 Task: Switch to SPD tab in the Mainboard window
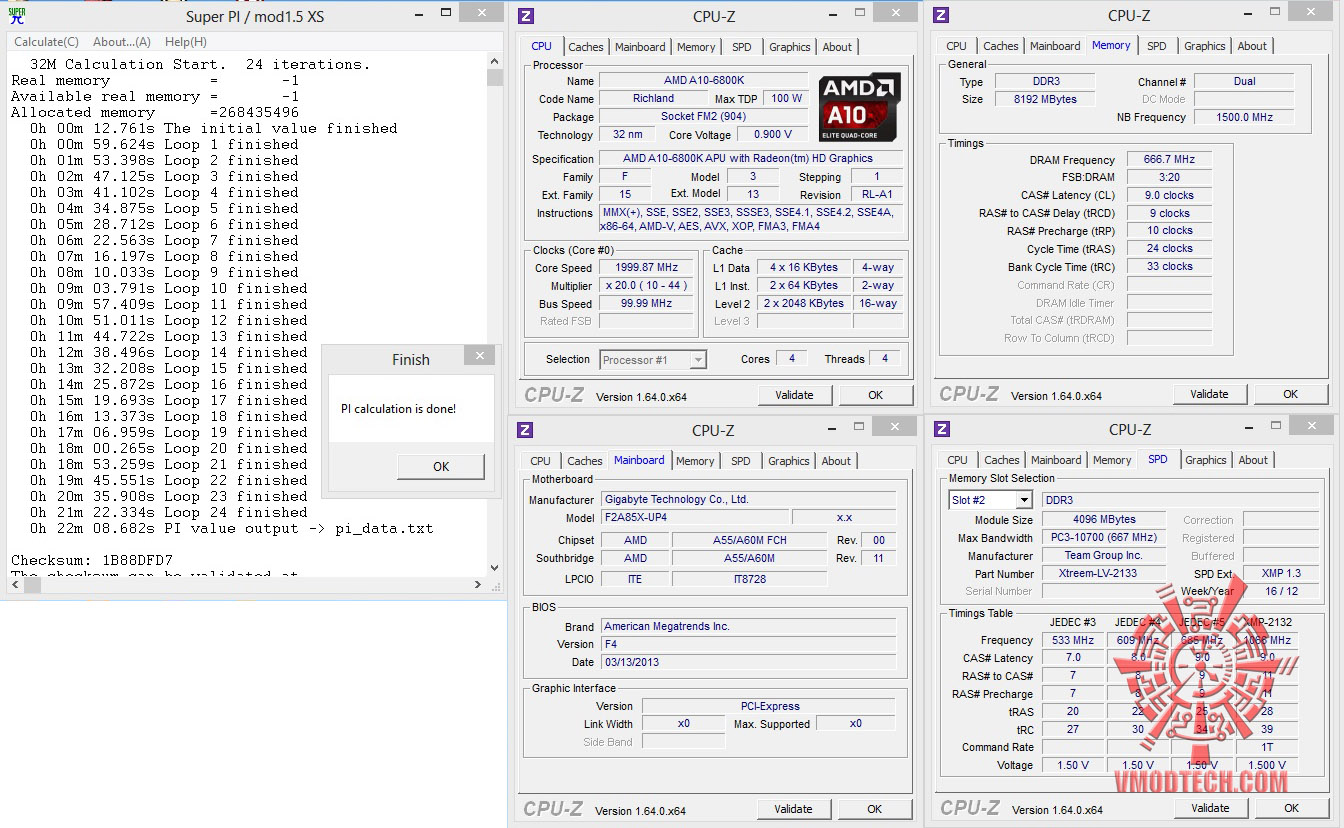click(x=740, y=461)
